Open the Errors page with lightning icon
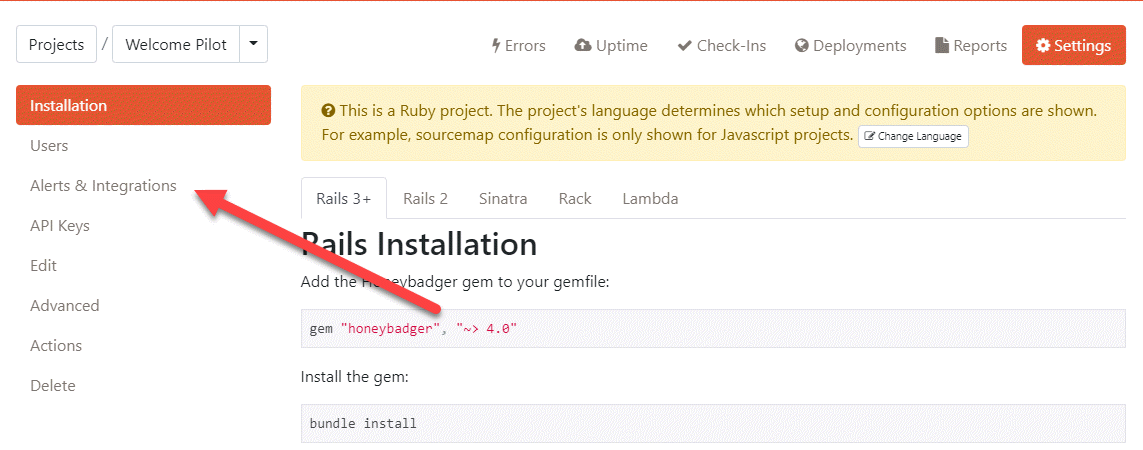The image size is (1143, 450). click(518, 46)
